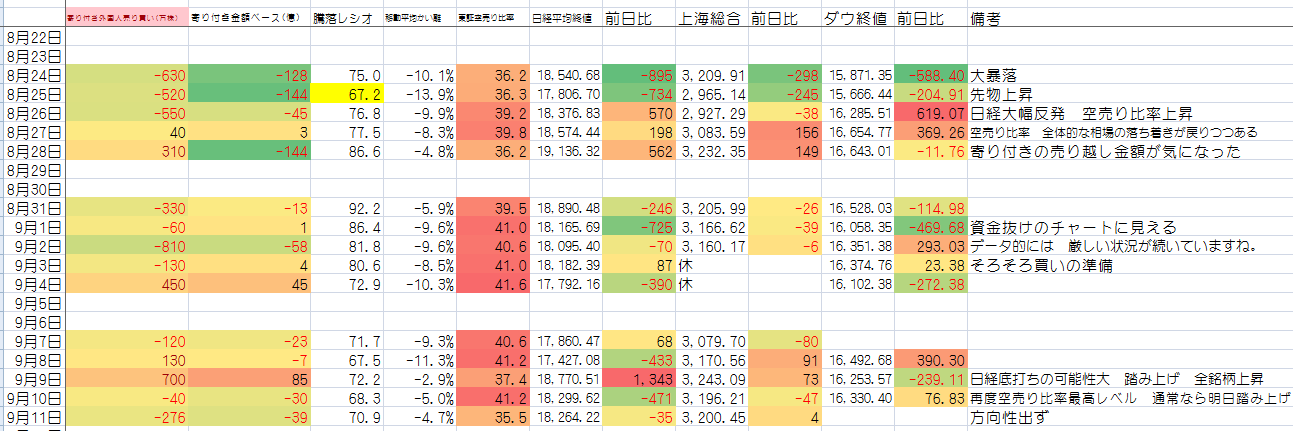The width and height of the screenshot is (1293, 431).
Task: Click the -588.40 Dow change cell
Action: click(931, 75)
